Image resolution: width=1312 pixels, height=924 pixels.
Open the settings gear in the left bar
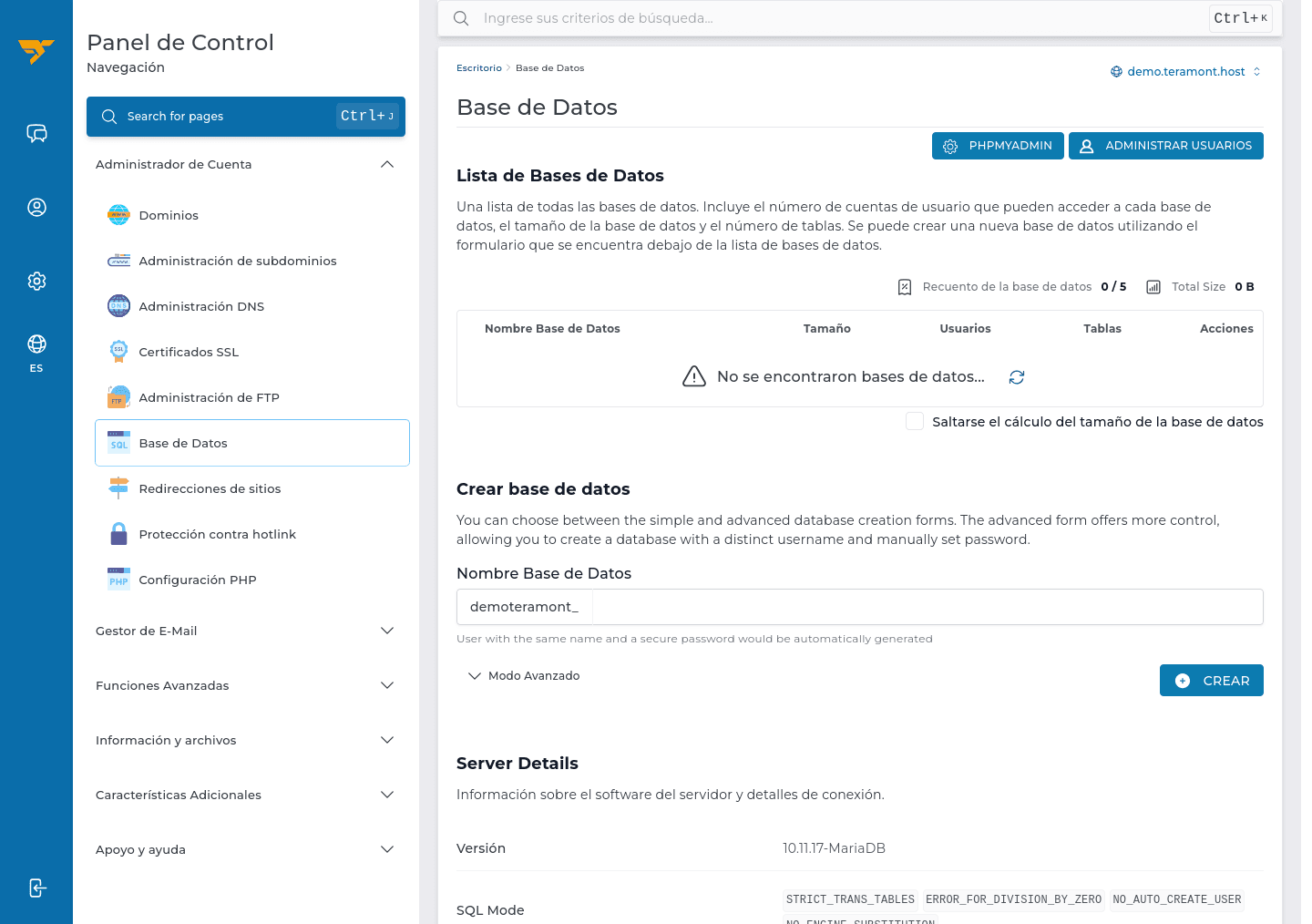point(36,281)
